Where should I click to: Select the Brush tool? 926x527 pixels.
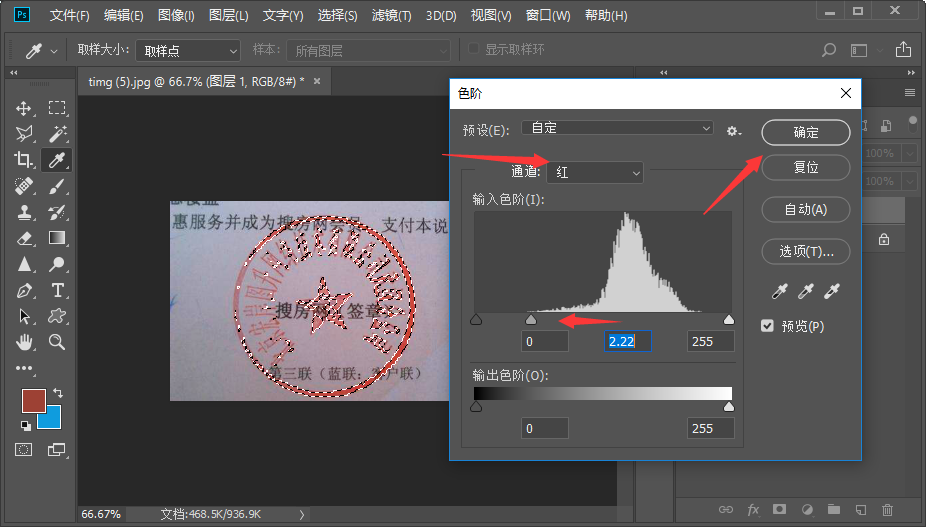click(57, 186)
